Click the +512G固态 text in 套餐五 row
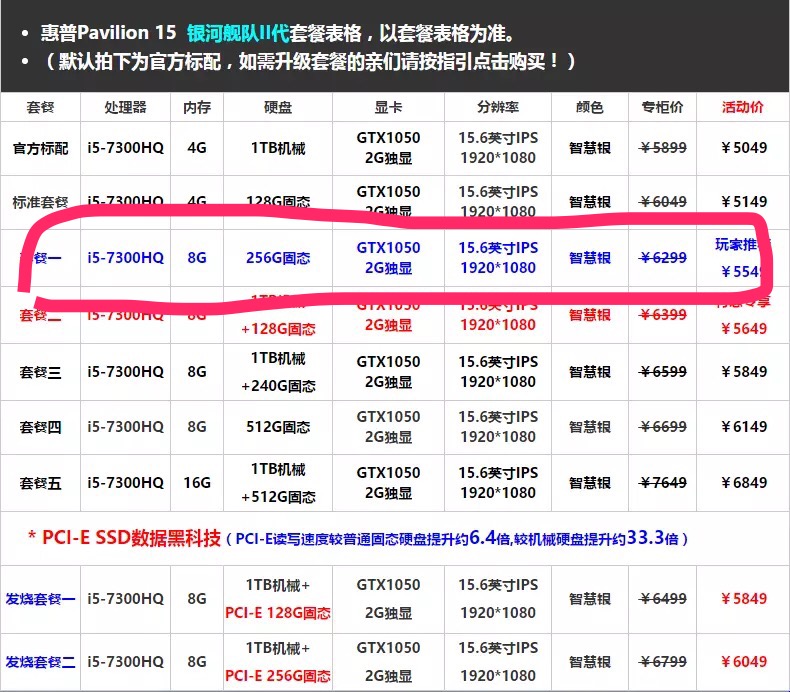The height and width of the screenshot is (692, 790). pyautogui.click(x=278, y=497)
